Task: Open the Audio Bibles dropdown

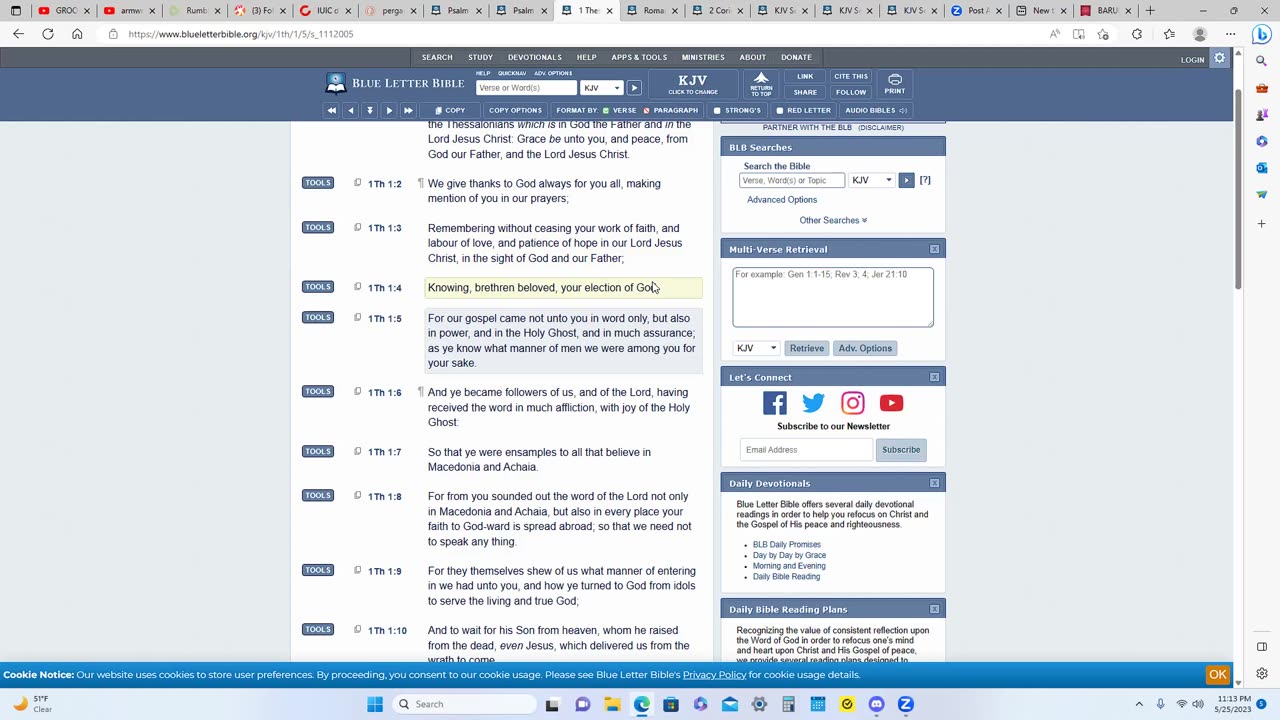Action: point(875,110)
